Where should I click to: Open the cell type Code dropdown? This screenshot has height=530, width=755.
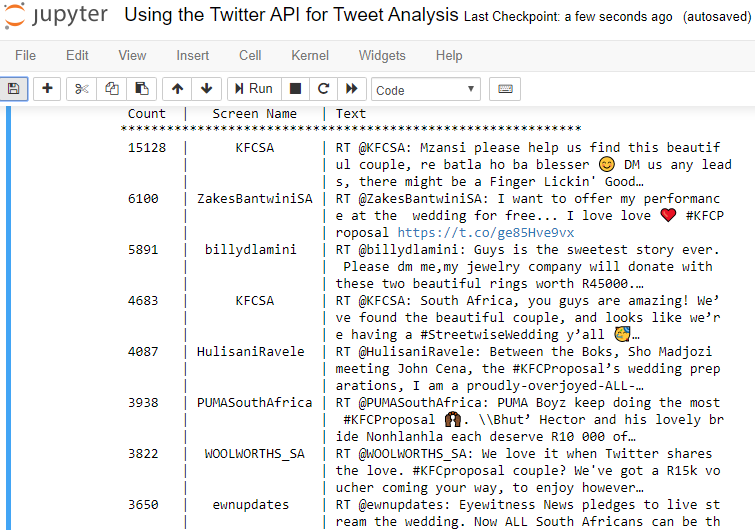coord(426,90)
